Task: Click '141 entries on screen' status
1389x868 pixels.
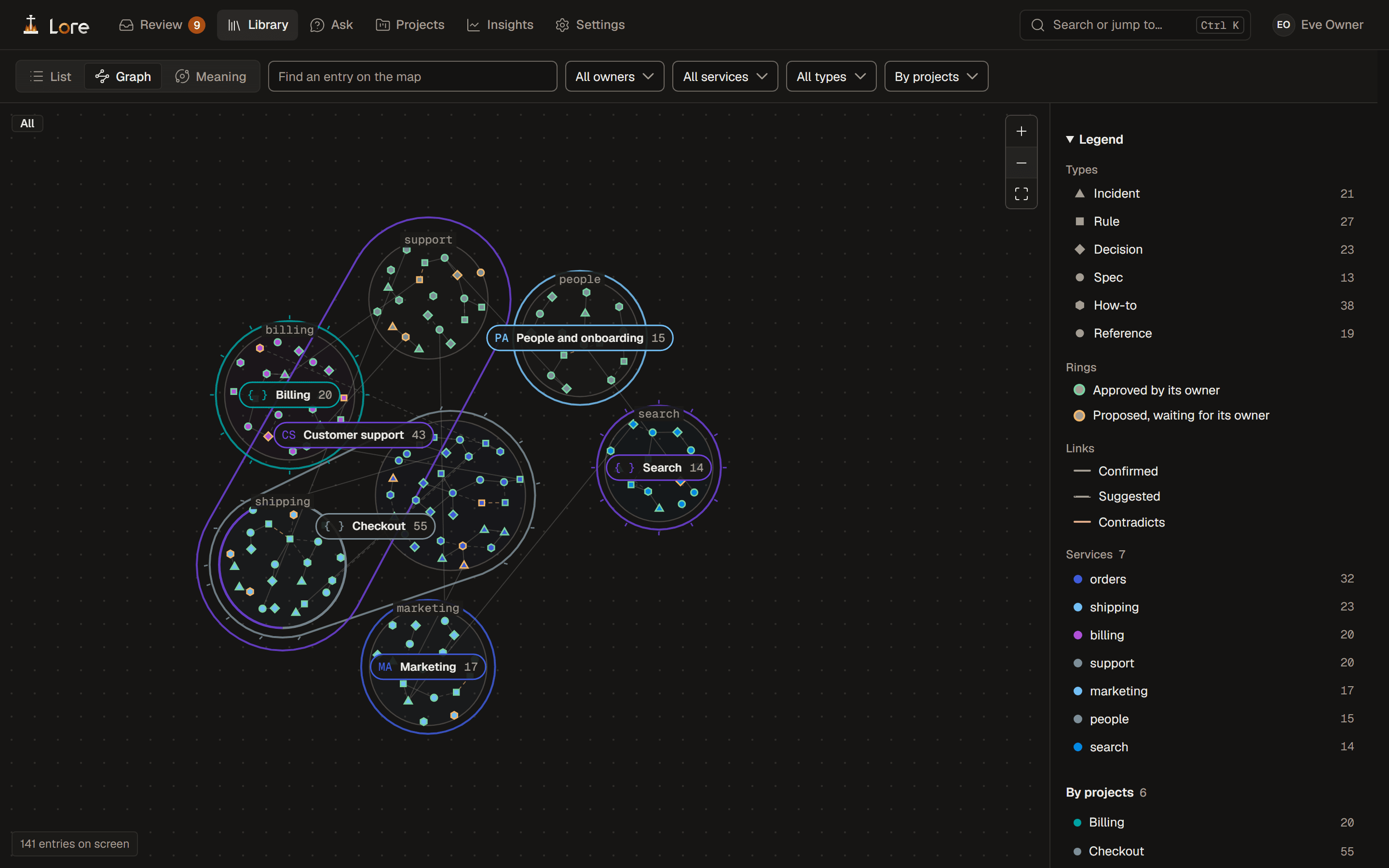Action: click(75, 844)
